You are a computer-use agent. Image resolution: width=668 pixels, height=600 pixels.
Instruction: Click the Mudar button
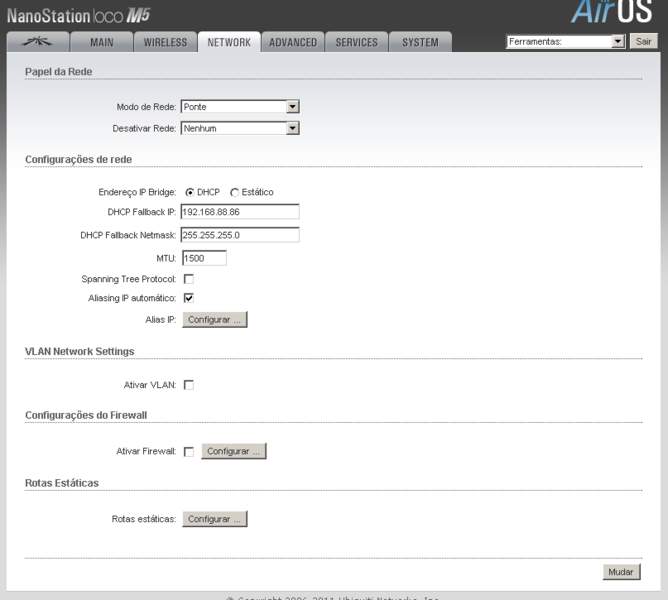click(621, 572)
